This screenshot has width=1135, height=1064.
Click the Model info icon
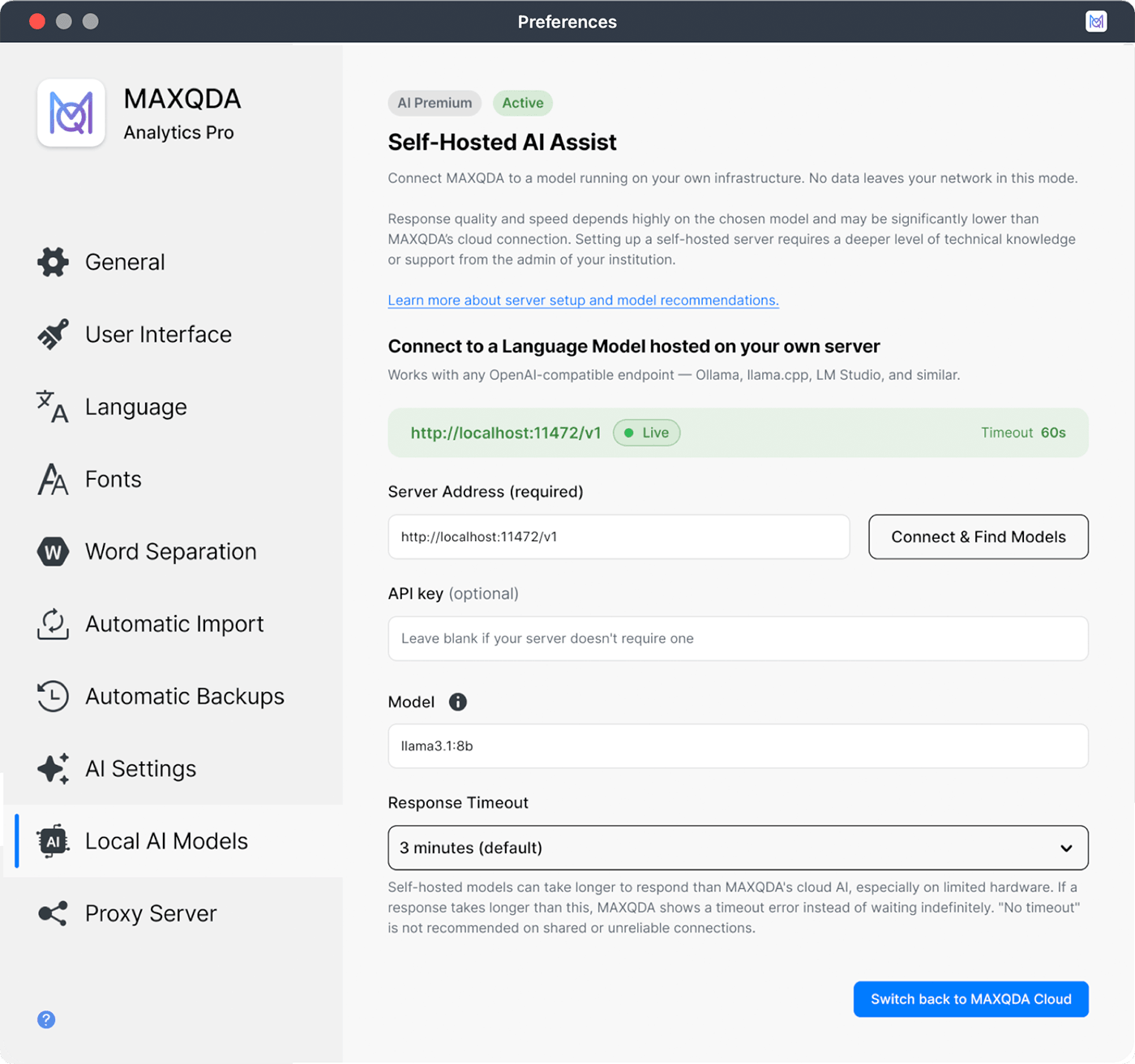point(458,702)
